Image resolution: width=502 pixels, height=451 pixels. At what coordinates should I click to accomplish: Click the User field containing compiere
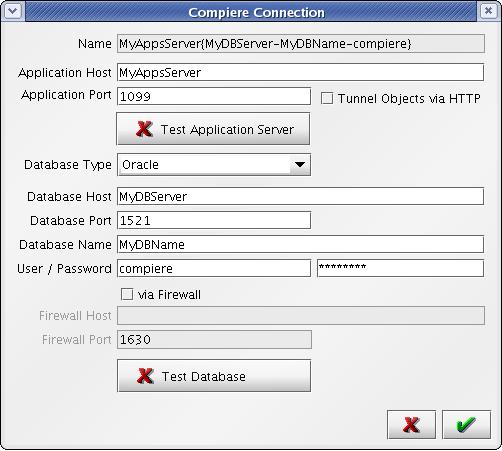point(214,268)
